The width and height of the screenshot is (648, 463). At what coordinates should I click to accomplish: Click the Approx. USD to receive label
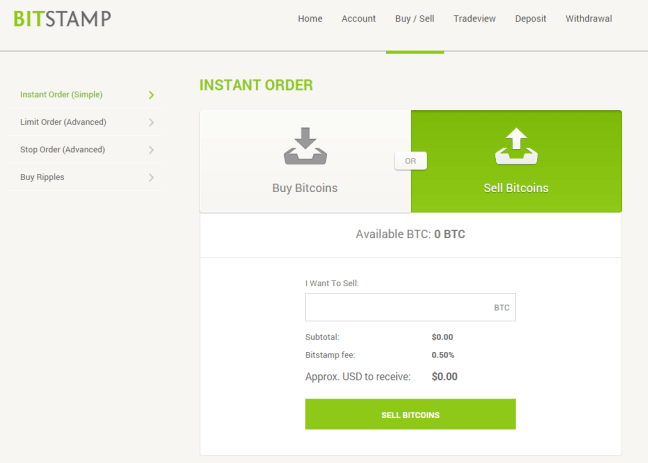tap(358, 377)
